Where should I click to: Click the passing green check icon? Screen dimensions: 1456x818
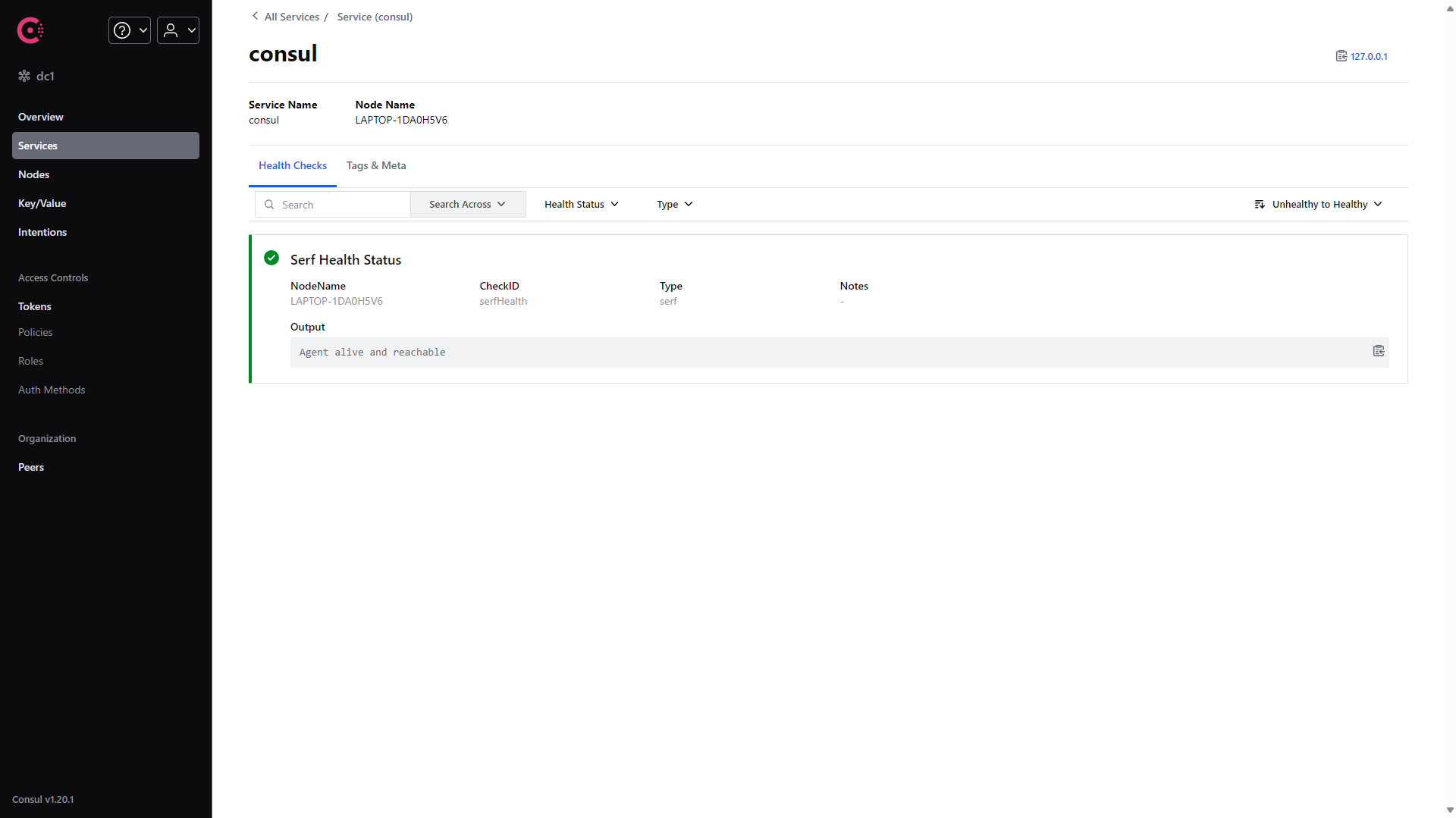[271, 258]
